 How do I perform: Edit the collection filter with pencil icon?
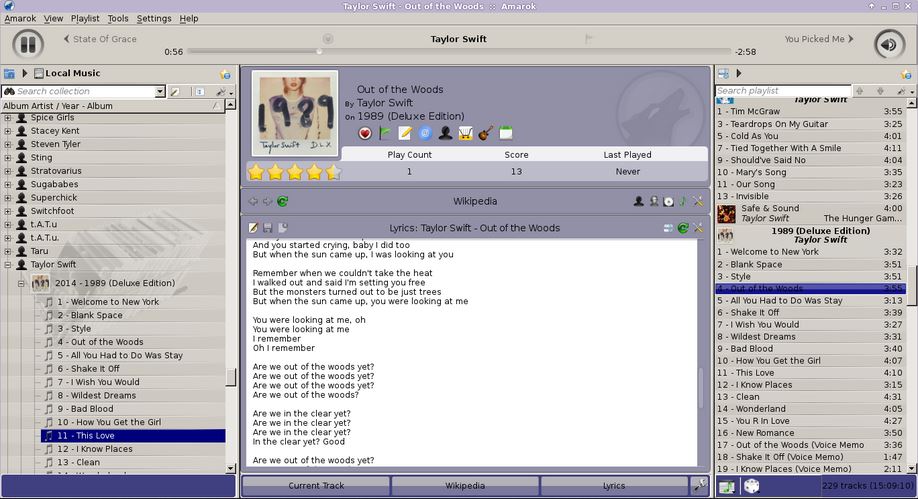(174, 91)
